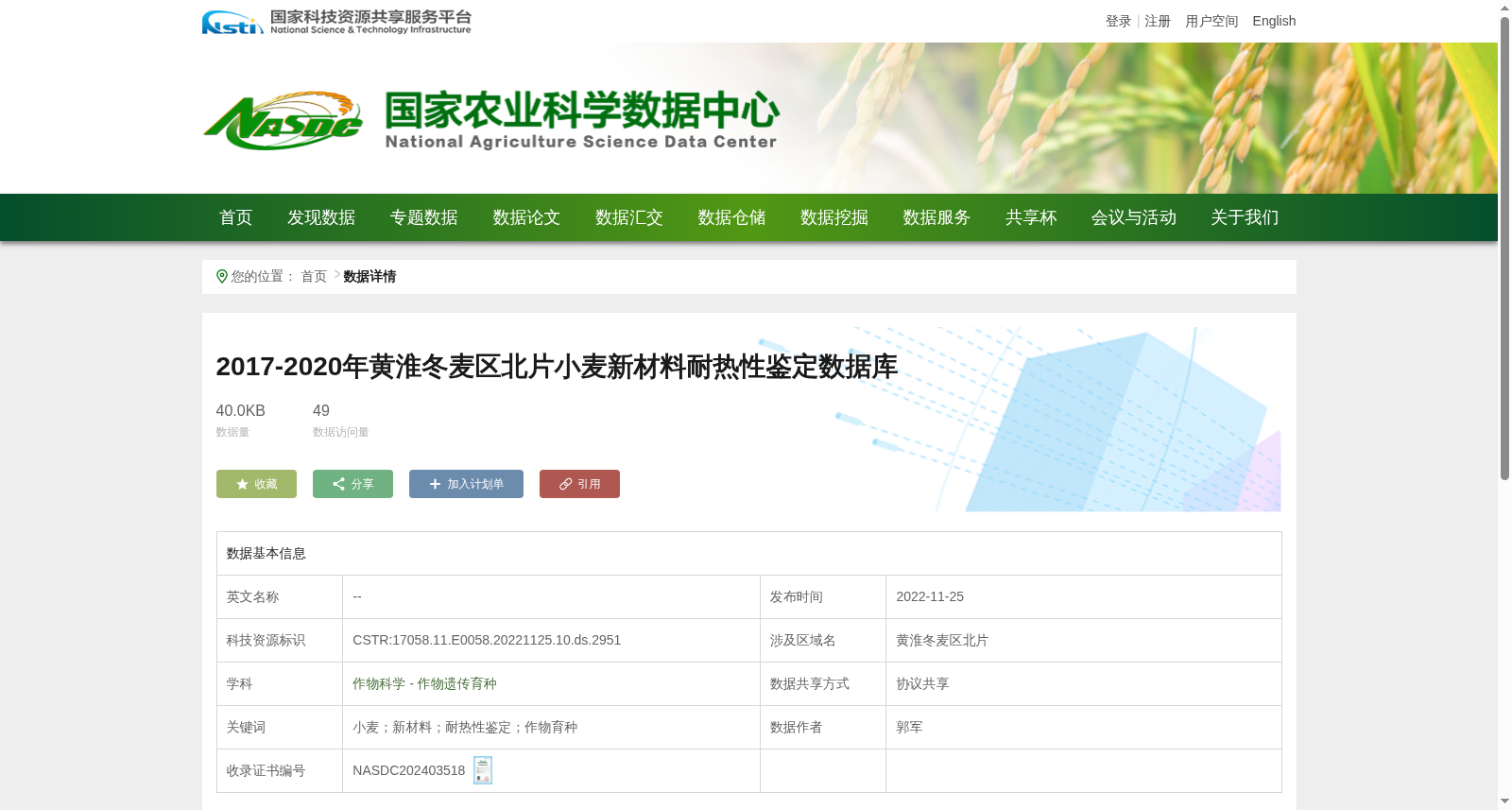The height and width of the screenshot is (810, 1512).
Task: Open the 数据汇交 menu item
Action: point(629,217)
